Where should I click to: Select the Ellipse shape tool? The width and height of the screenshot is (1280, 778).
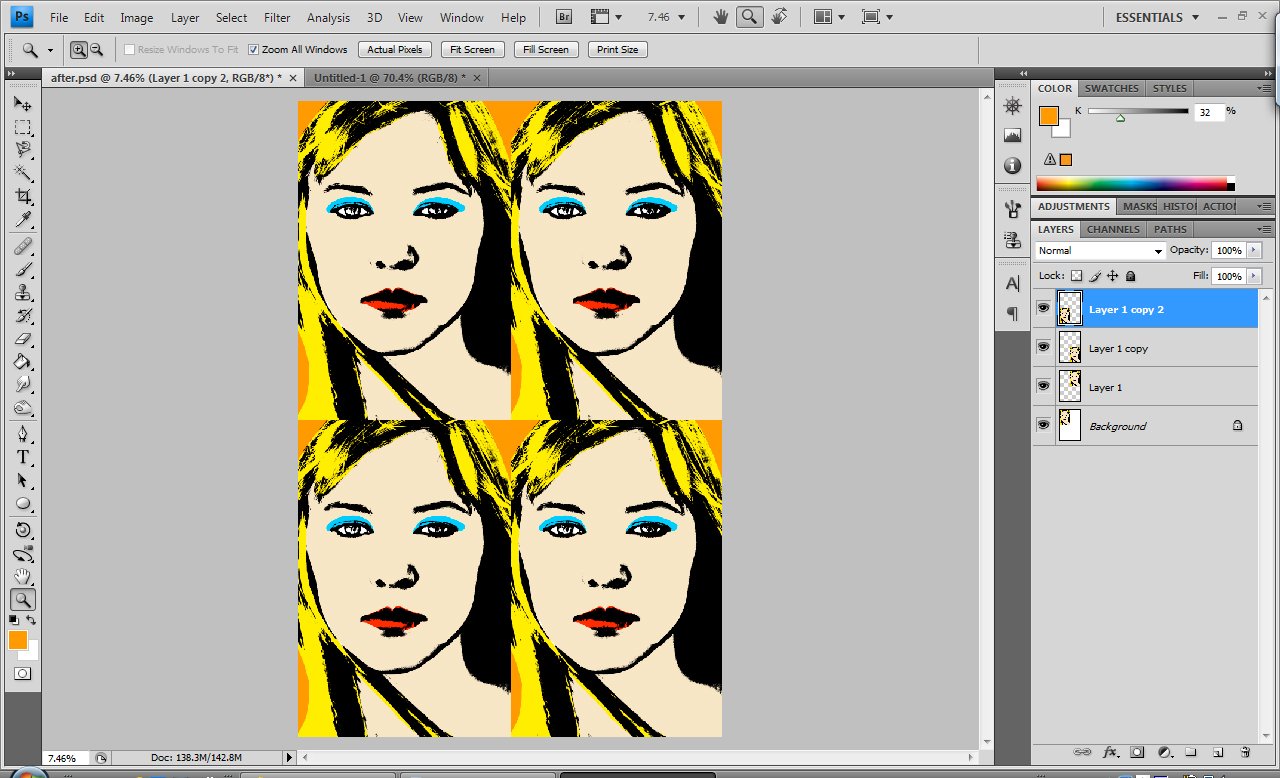pyautogui.click(x=22, y=503)
